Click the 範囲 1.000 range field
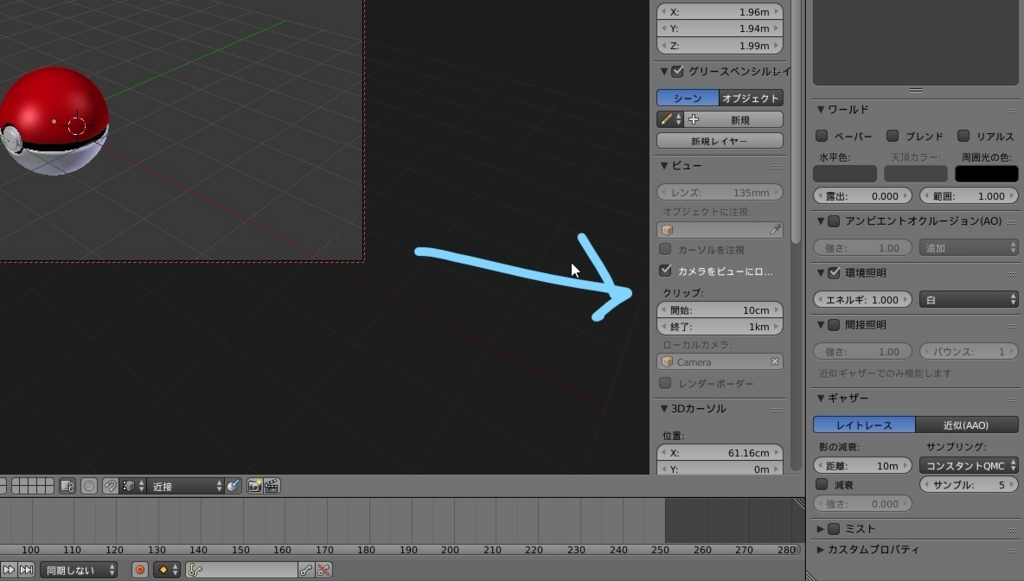1024x581 pixels. click(968, 196)
